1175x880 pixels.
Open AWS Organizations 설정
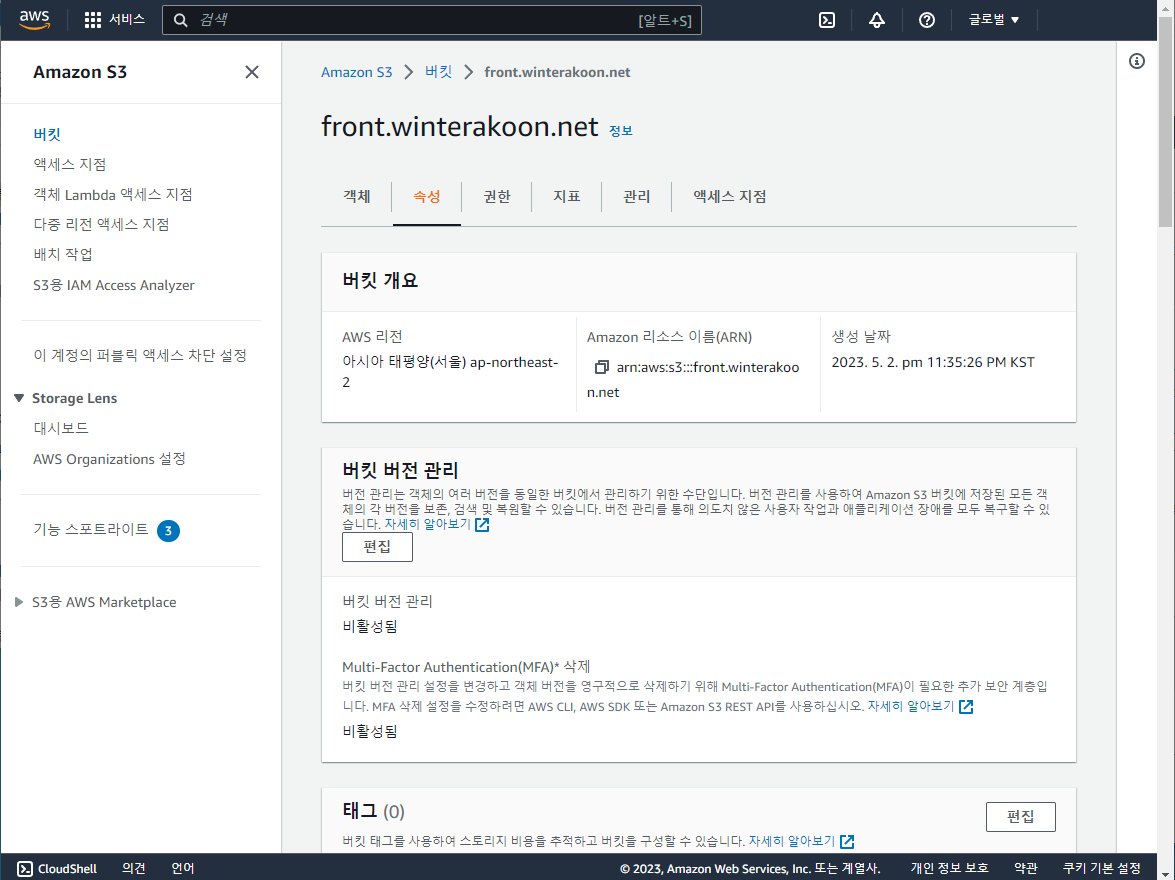coord(109,459)
